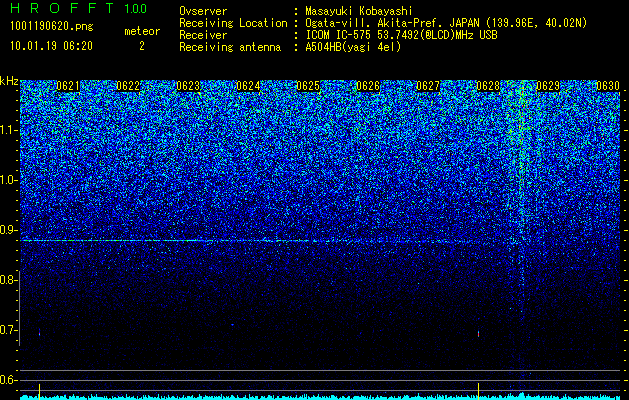Click the 0.8 kHz frequency label

(9, 280)
